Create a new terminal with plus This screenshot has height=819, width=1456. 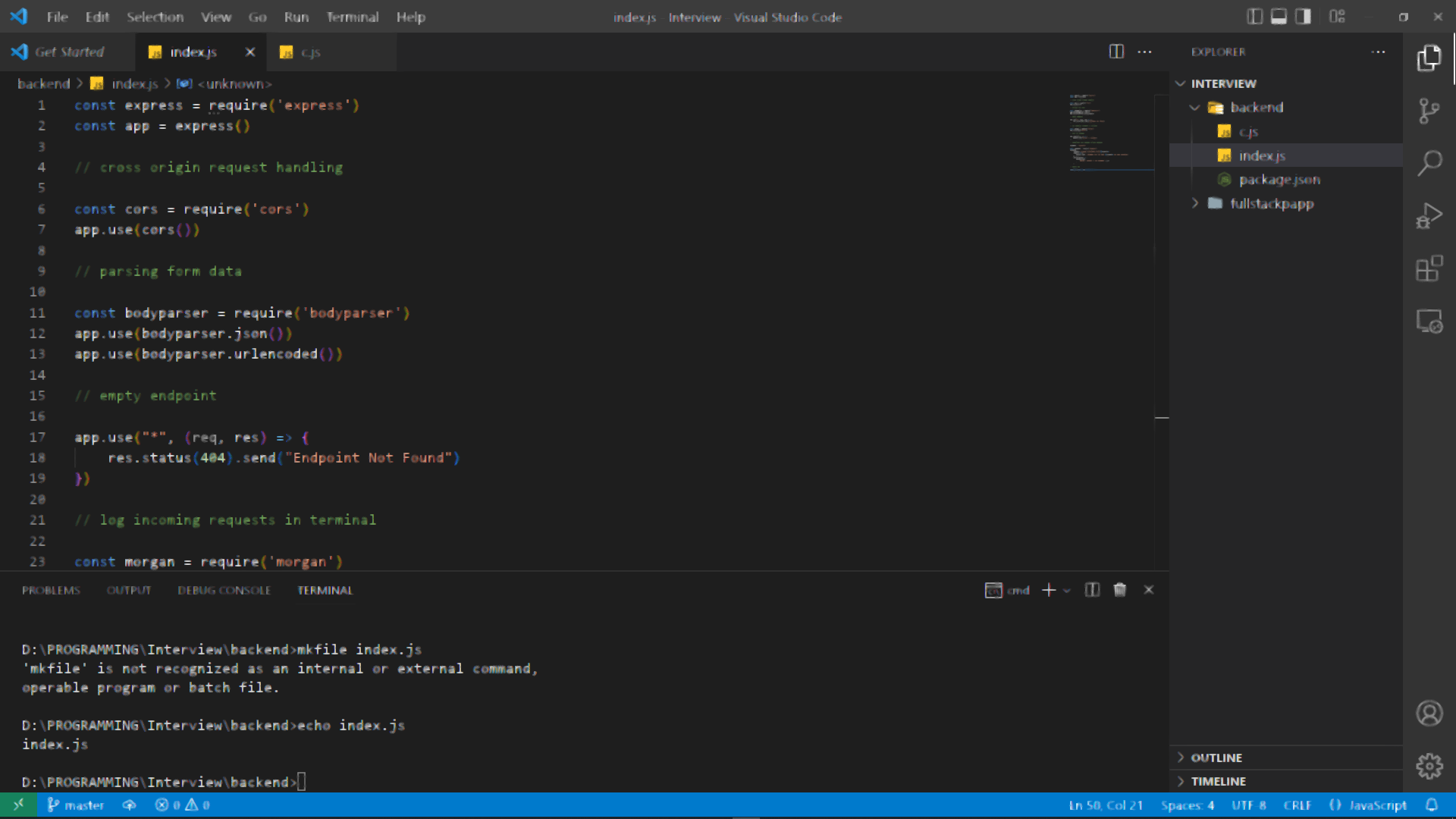(x=1049, y=590)
